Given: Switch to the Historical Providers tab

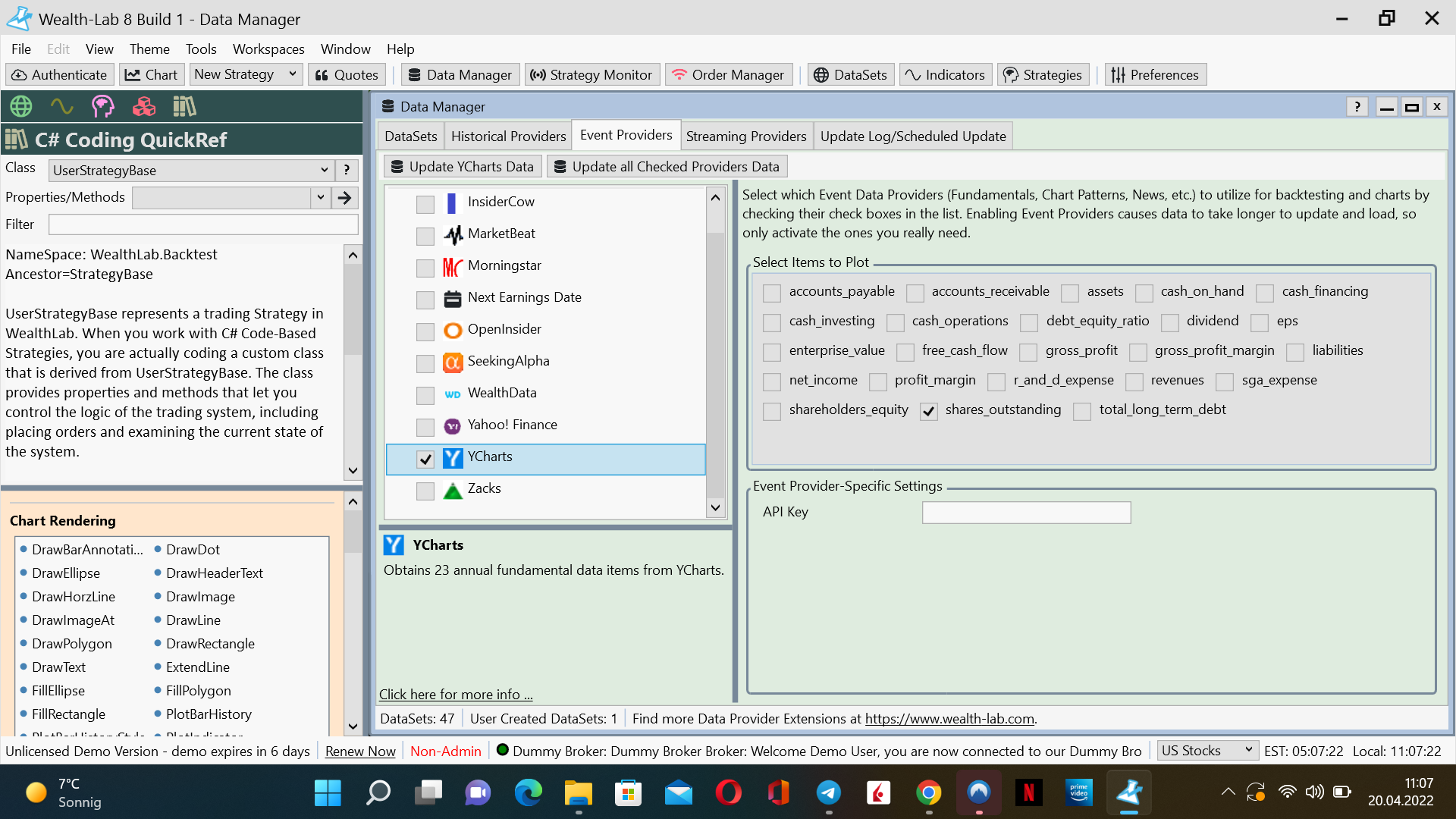Looking at the screenshot, I should pyautogui.click(x=508, y=136).
